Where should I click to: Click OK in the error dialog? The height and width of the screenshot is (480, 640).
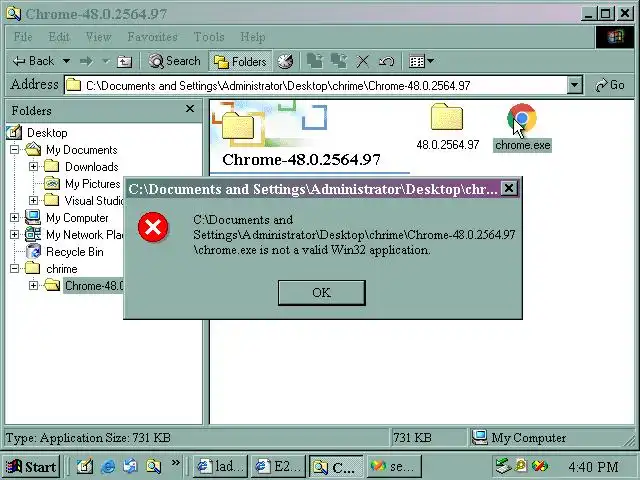322,293
